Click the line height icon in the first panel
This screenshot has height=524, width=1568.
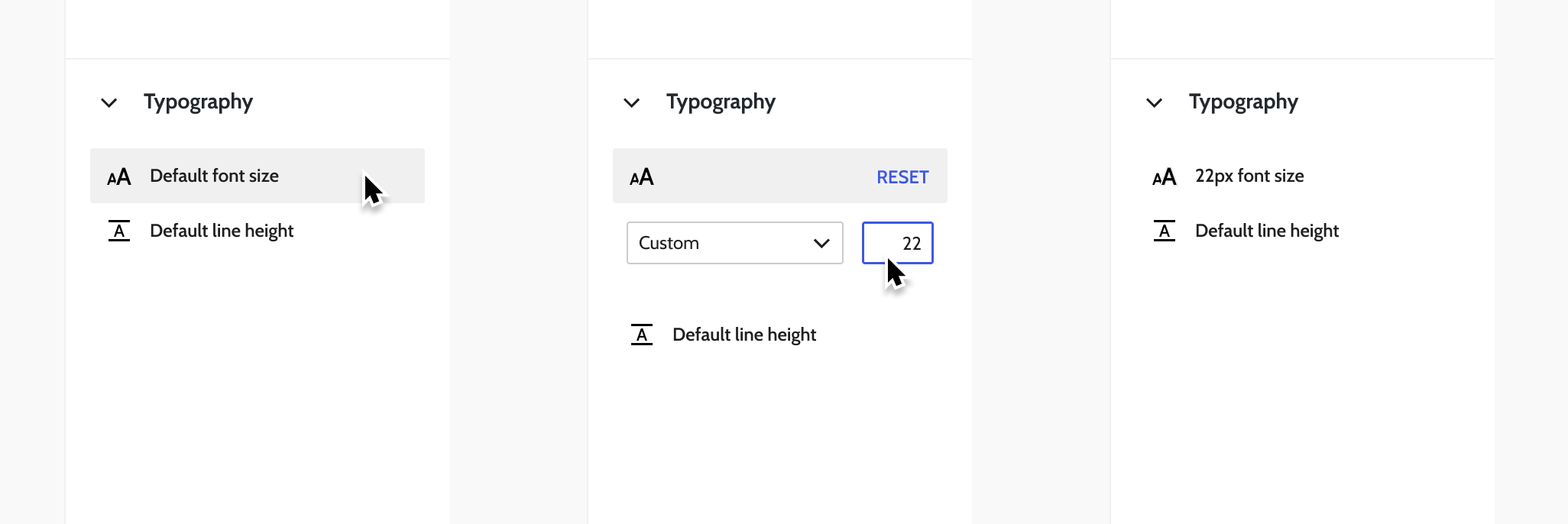[x=119, y=231]
